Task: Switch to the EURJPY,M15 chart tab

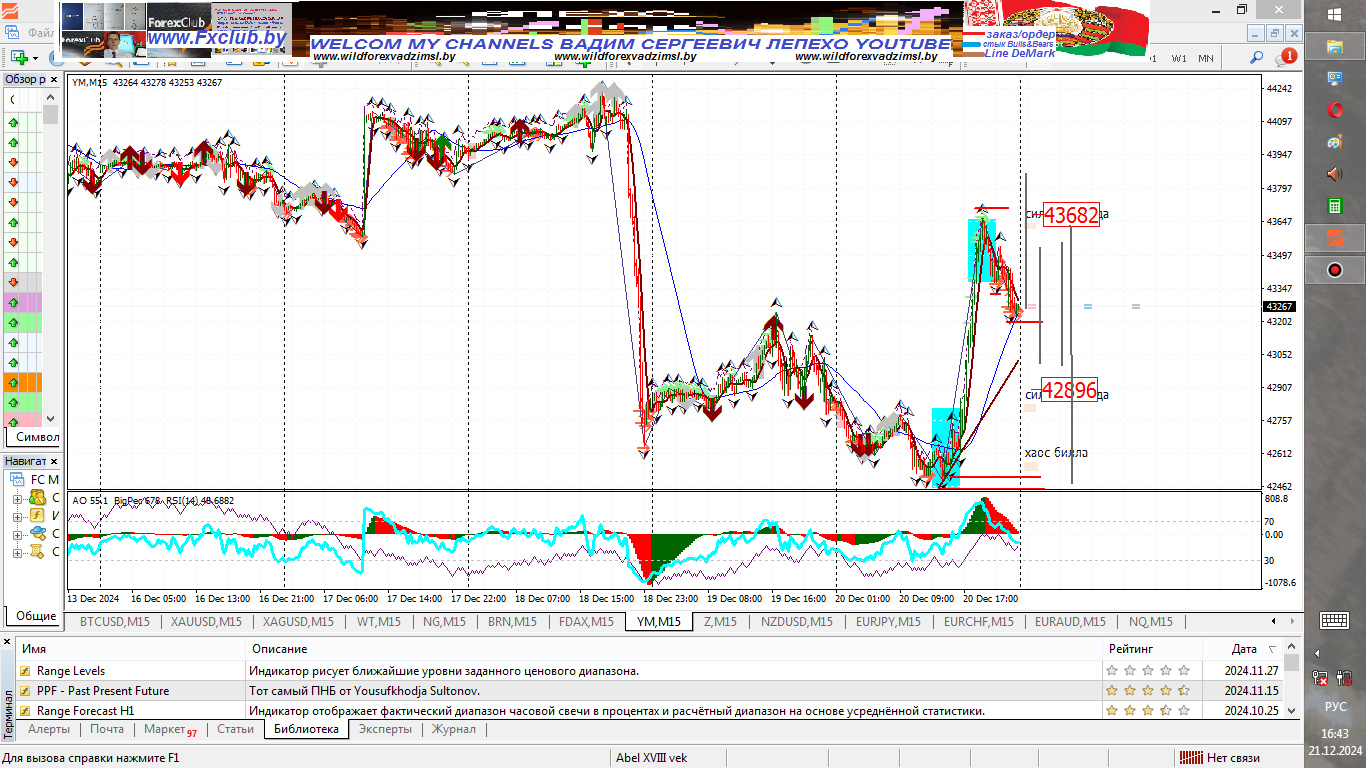Action: (888, 622)
